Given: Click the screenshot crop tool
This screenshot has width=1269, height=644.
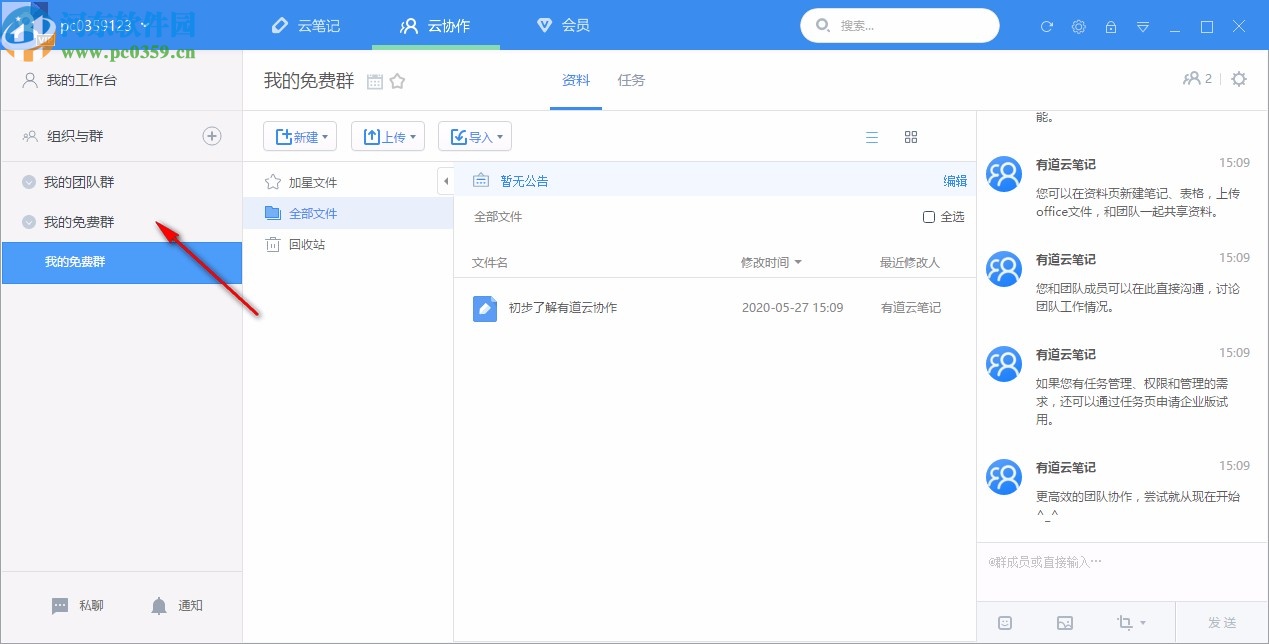Looking at the screenshot, I should coord(1125,623).
